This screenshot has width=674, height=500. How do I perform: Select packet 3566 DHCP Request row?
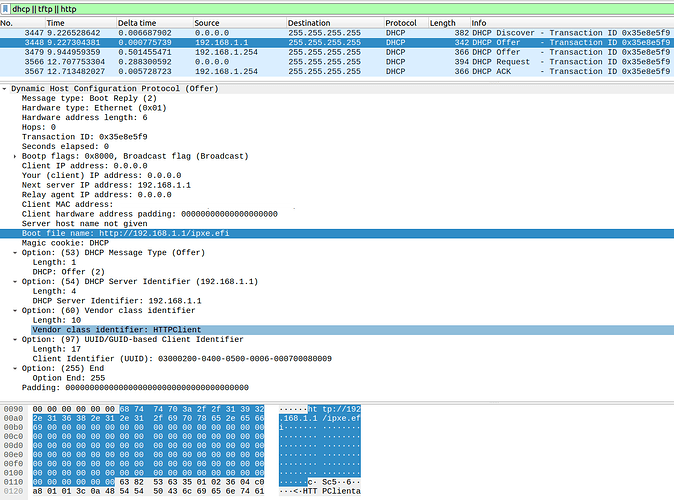[337, 62]
